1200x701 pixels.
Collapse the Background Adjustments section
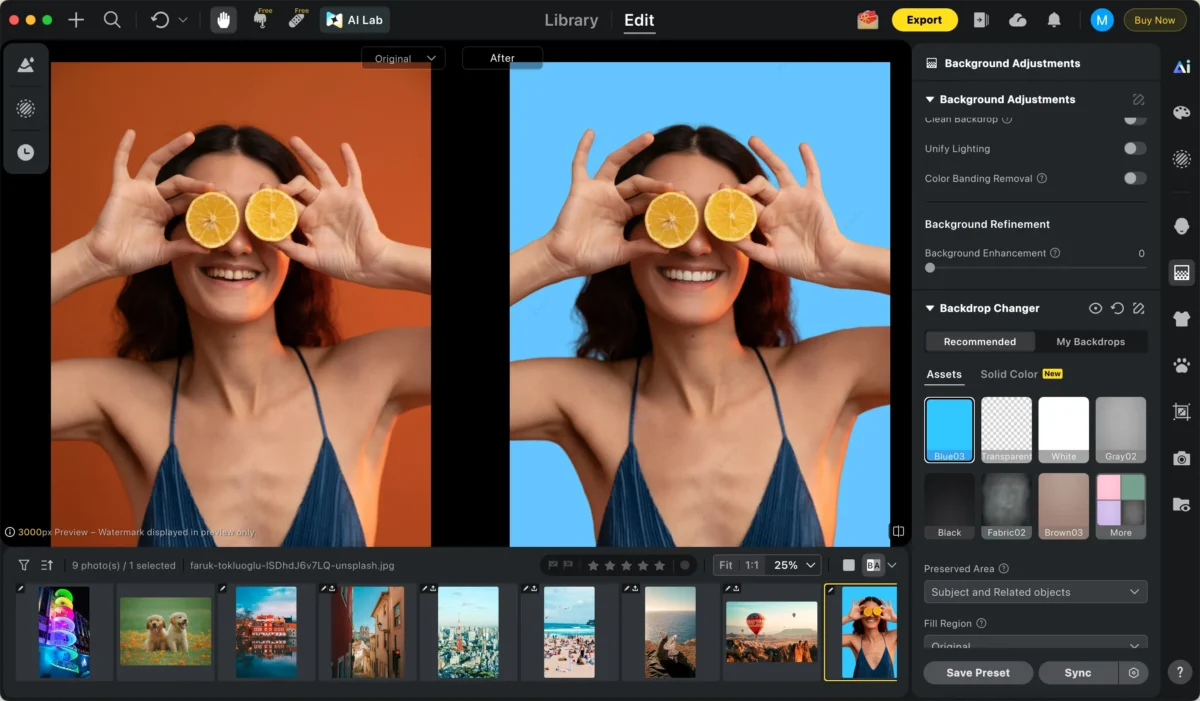(930, 100)
